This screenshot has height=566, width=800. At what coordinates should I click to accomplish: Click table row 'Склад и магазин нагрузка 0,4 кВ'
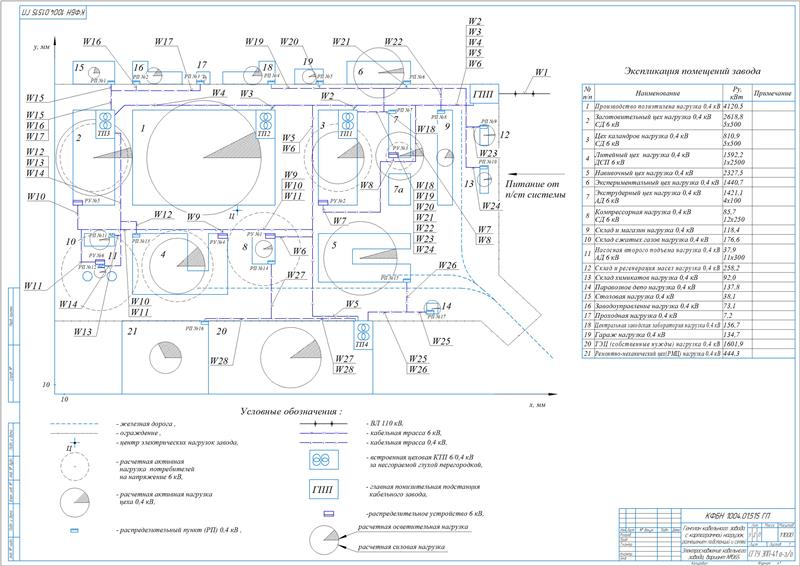tap(688, 230)
